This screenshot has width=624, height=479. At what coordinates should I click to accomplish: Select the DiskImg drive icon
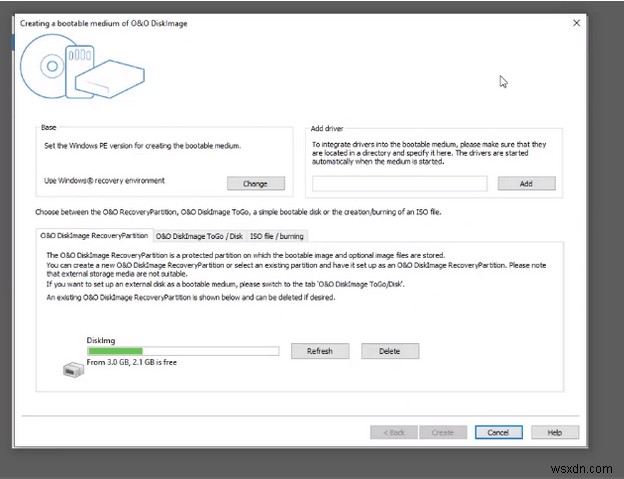click(x=74, y=370)
